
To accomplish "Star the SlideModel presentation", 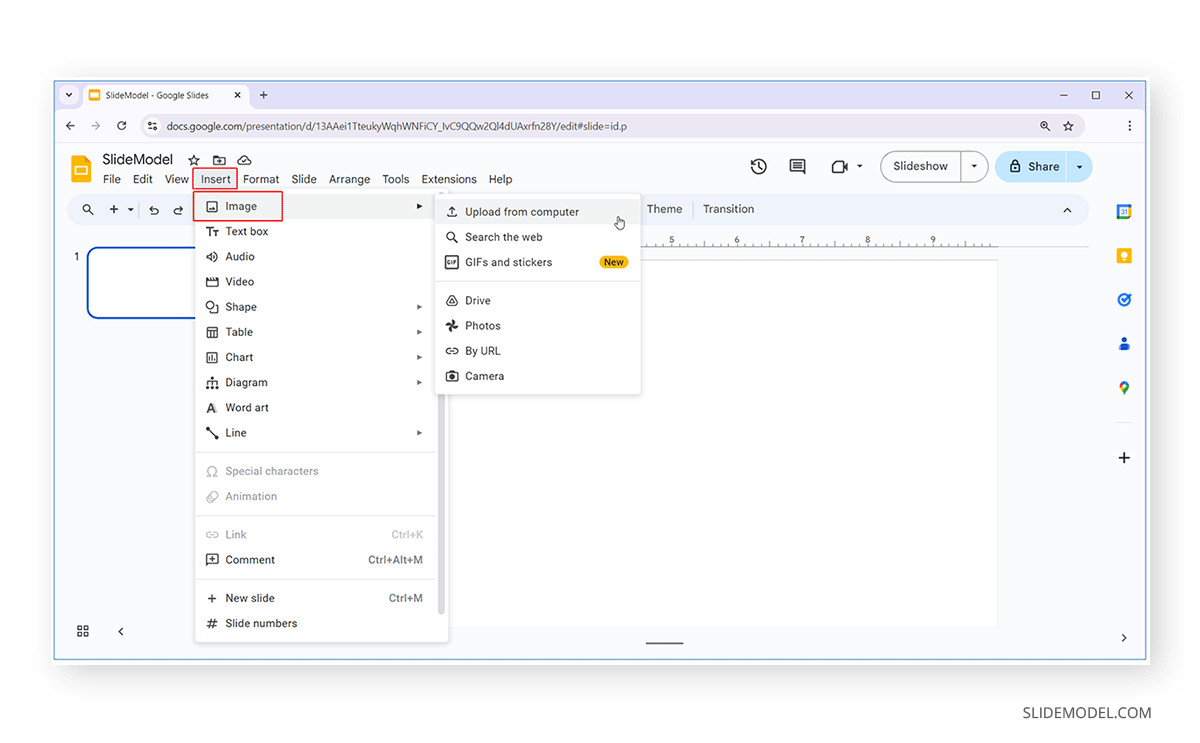I will point(194,160).
